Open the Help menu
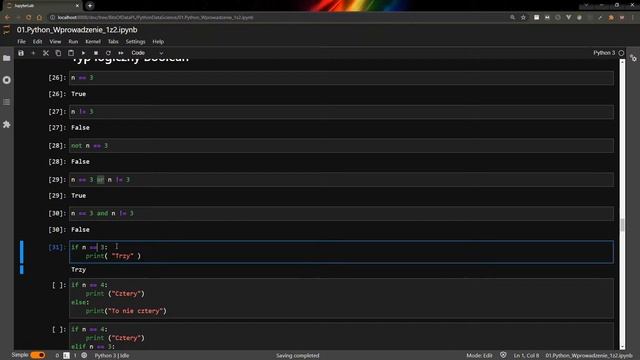Screen dimensions: 640x360 click(158, 42)
